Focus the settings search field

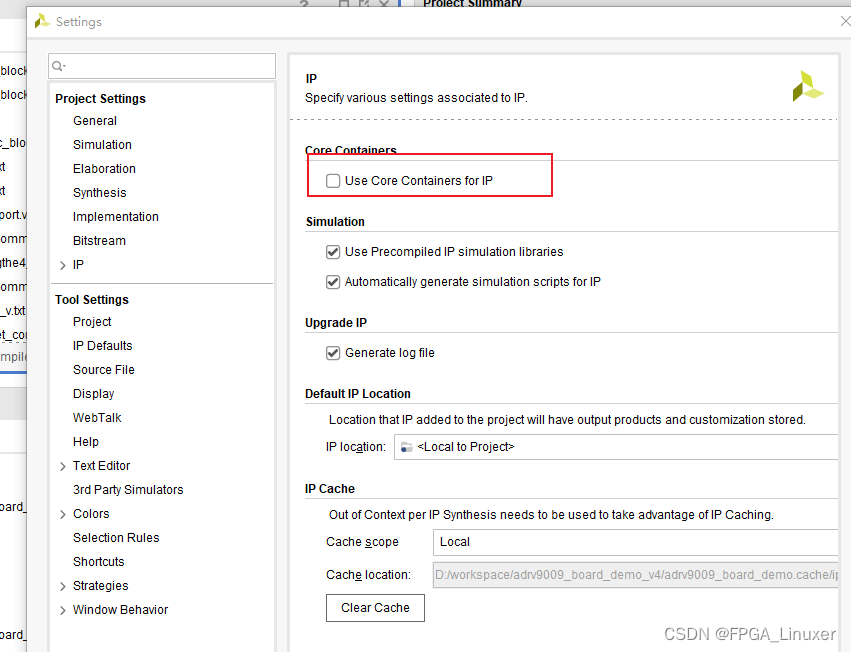(162, 66)
